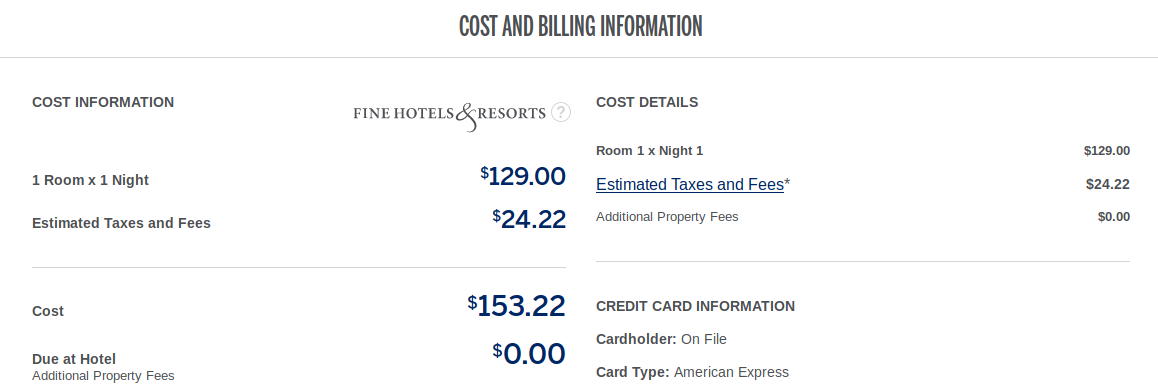The height and width of the screenshot is (391, 1158).
Task: Click the Credit Card Information heading
Action: point(696,306)
